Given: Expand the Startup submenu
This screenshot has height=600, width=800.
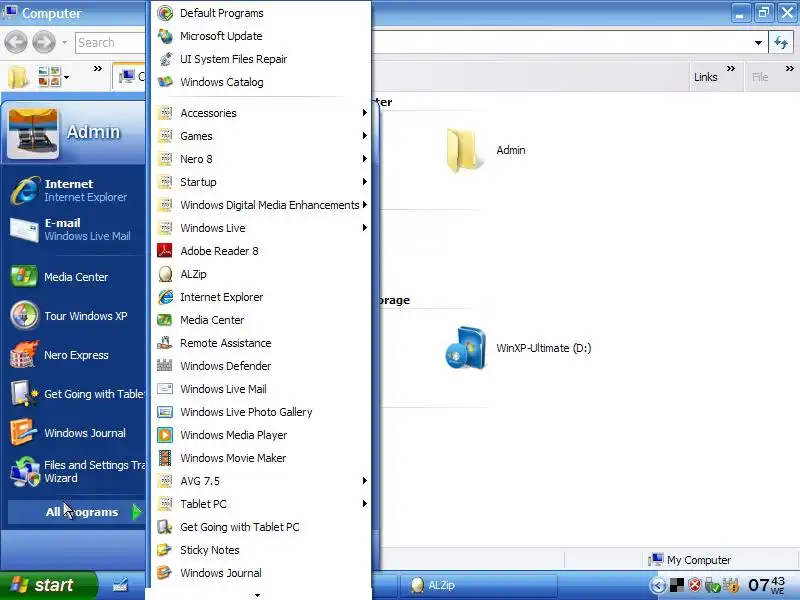Looking at the screenshot, I should (261, 182).
